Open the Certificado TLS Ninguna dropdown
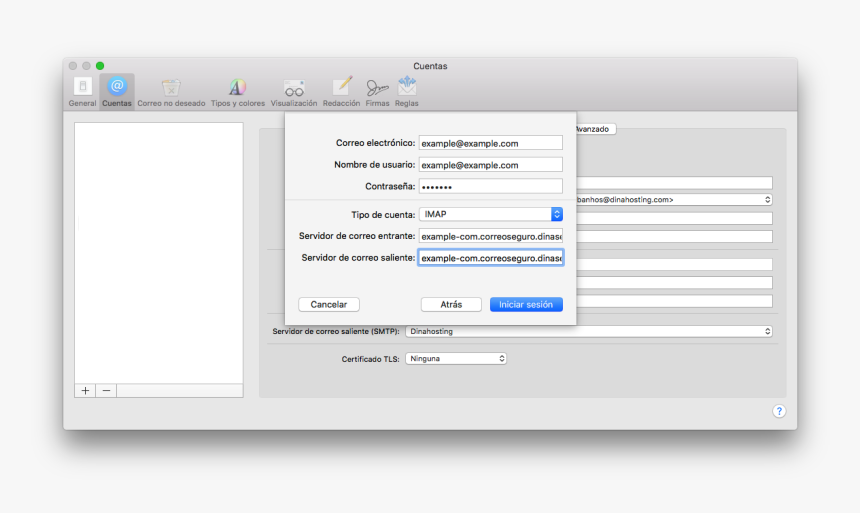 click(x=456, y=359)
